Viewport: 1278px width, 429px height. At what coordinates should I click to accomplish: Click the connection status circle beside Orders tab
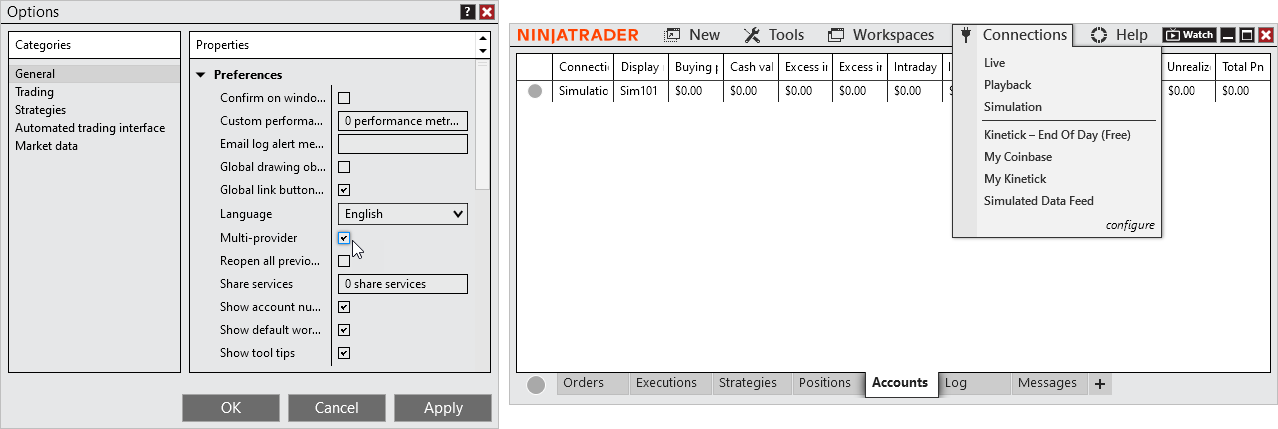tap(536, 385)
